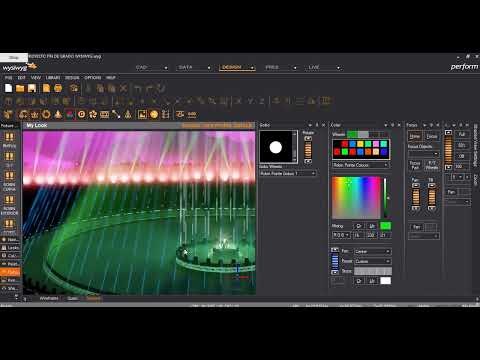Expand the LIVE mode dropdown arrow

pos(338,68)
